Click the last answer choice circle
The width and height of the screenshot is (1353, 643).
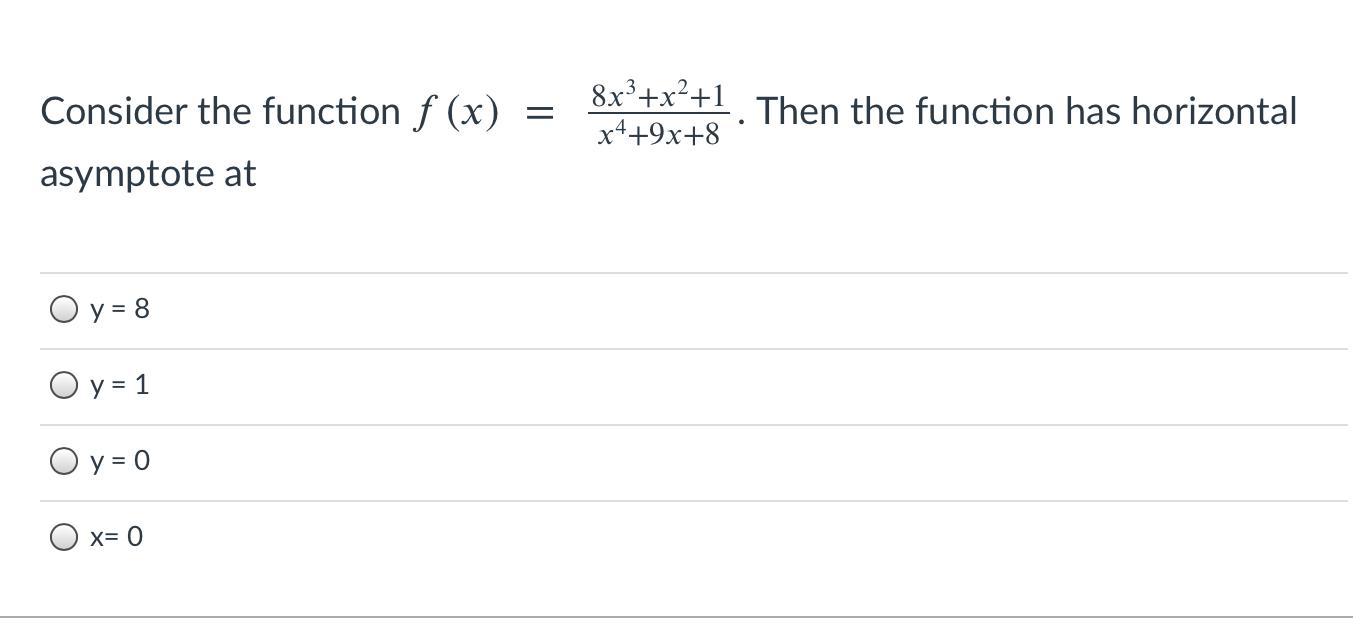coord(64,537)
